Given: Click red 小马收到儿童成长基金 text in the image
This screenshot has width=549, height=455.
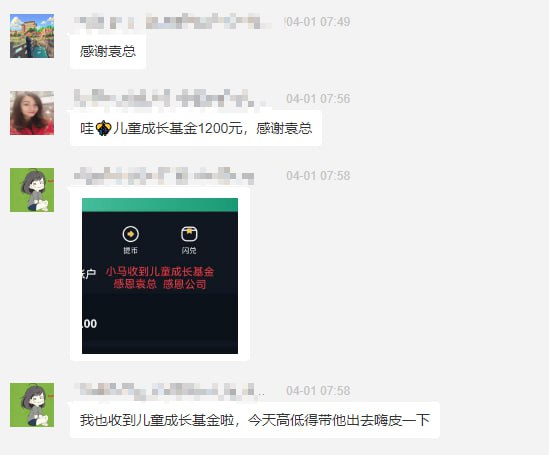Looking at the screenshot, I should (160, 271).
